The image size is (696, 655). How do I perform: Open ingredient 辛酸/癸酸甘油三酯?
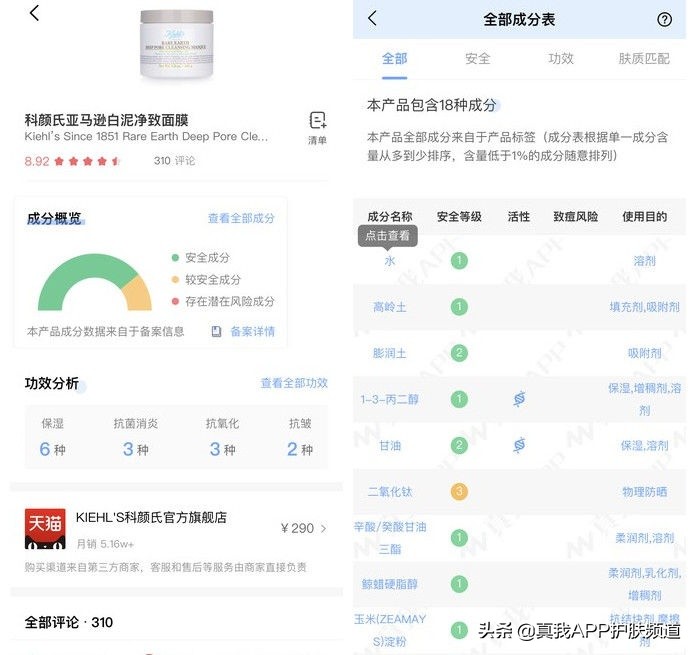[x=390, y=538]
